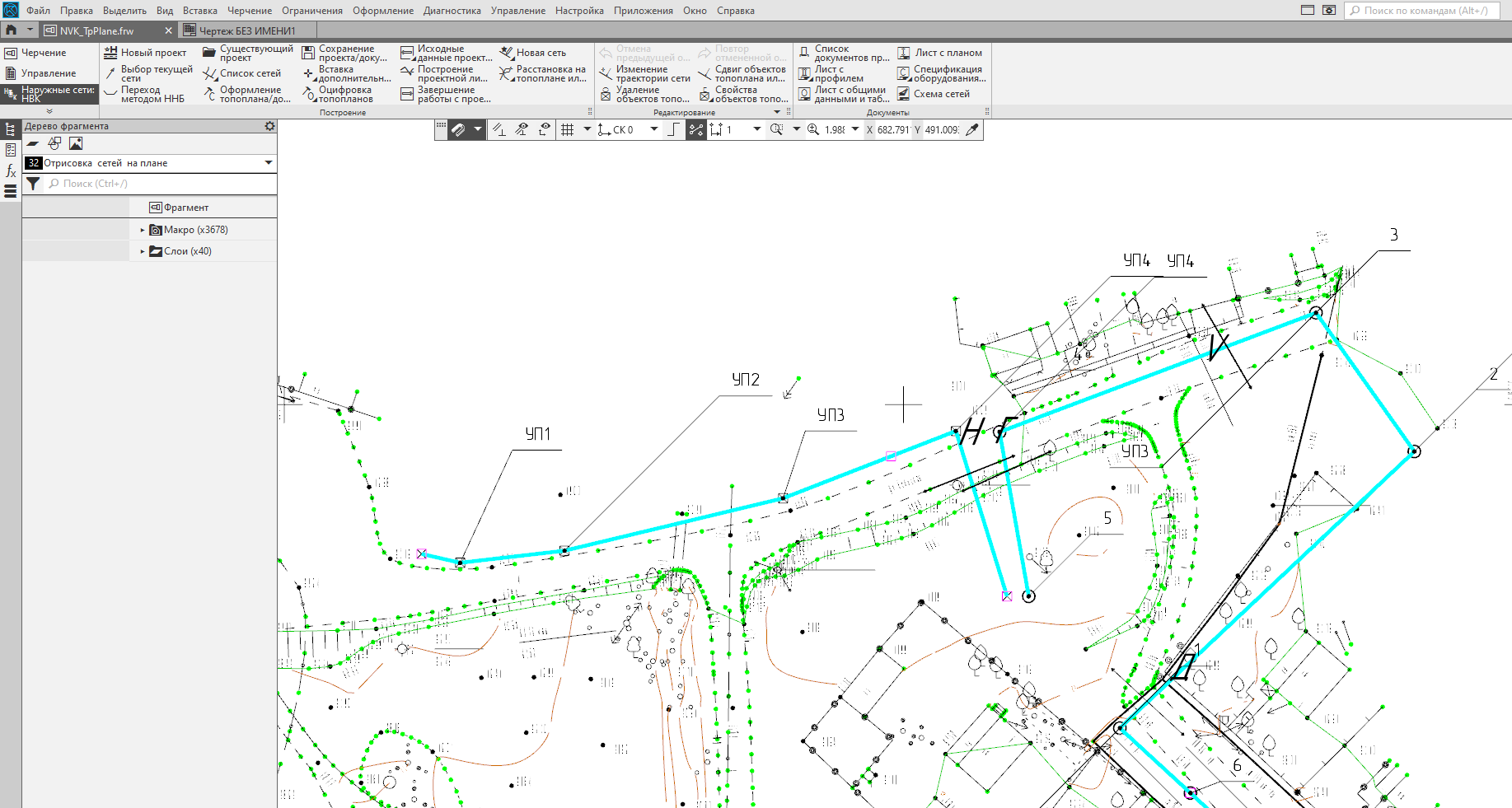Toggle the orthogonal drawing mode button
1512x808 pixels.
(673, 129)
